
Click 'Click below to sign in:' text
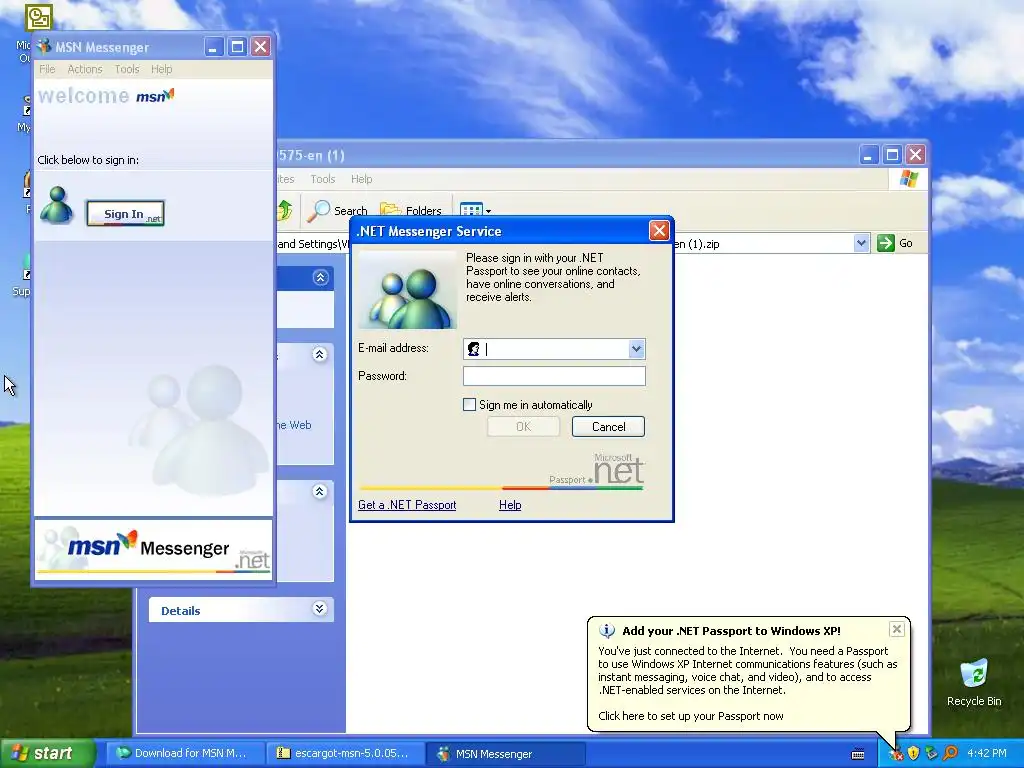click(88, 160)
